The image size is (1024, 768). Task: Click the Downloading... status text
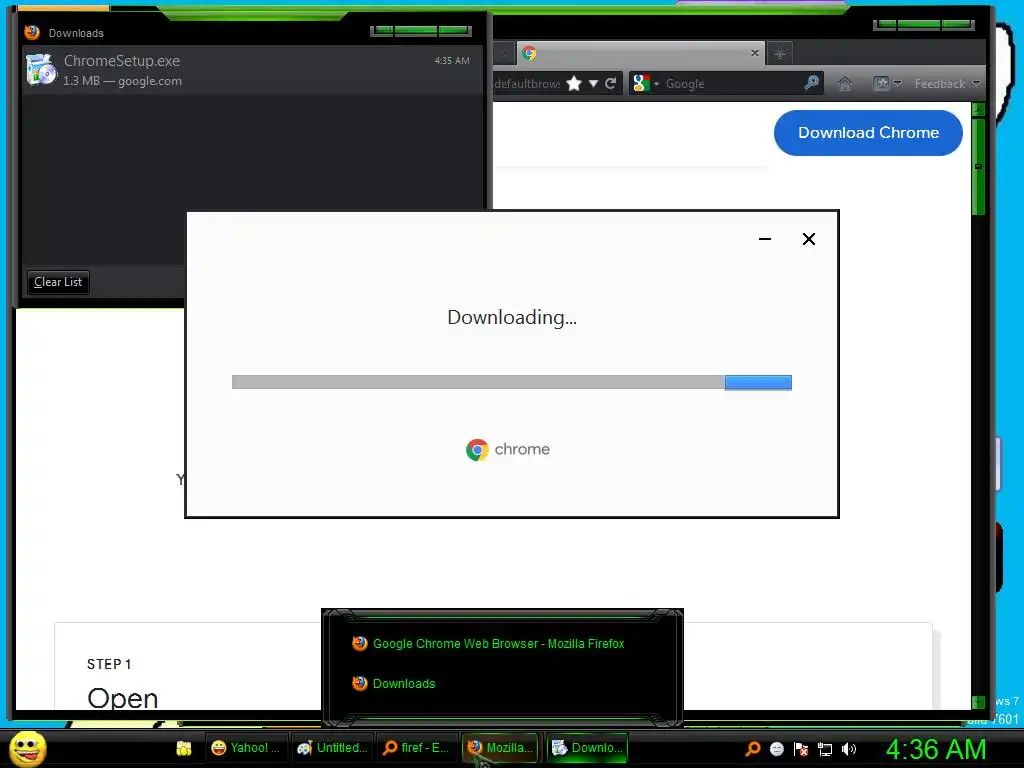coord(512,317)
